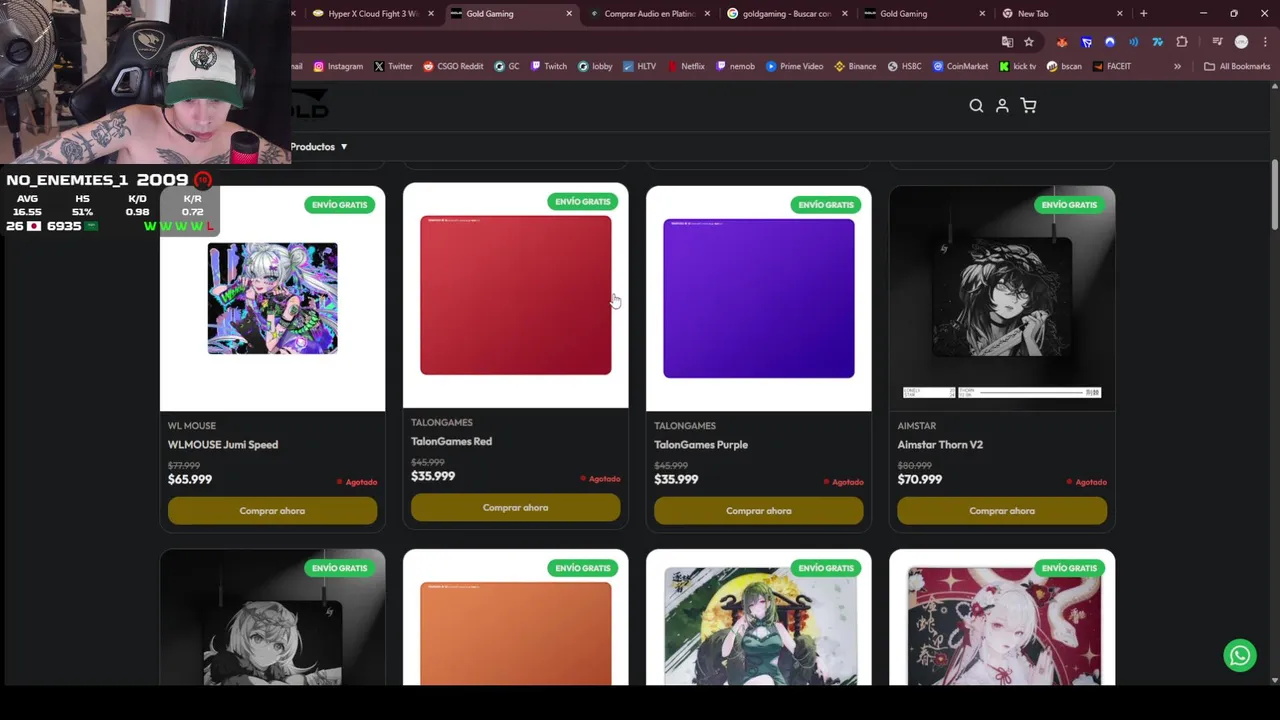Image resolution: width=1280 pixels, height=720 pixels.
Task: Click the translate page icon
Action: (1007, 42)
